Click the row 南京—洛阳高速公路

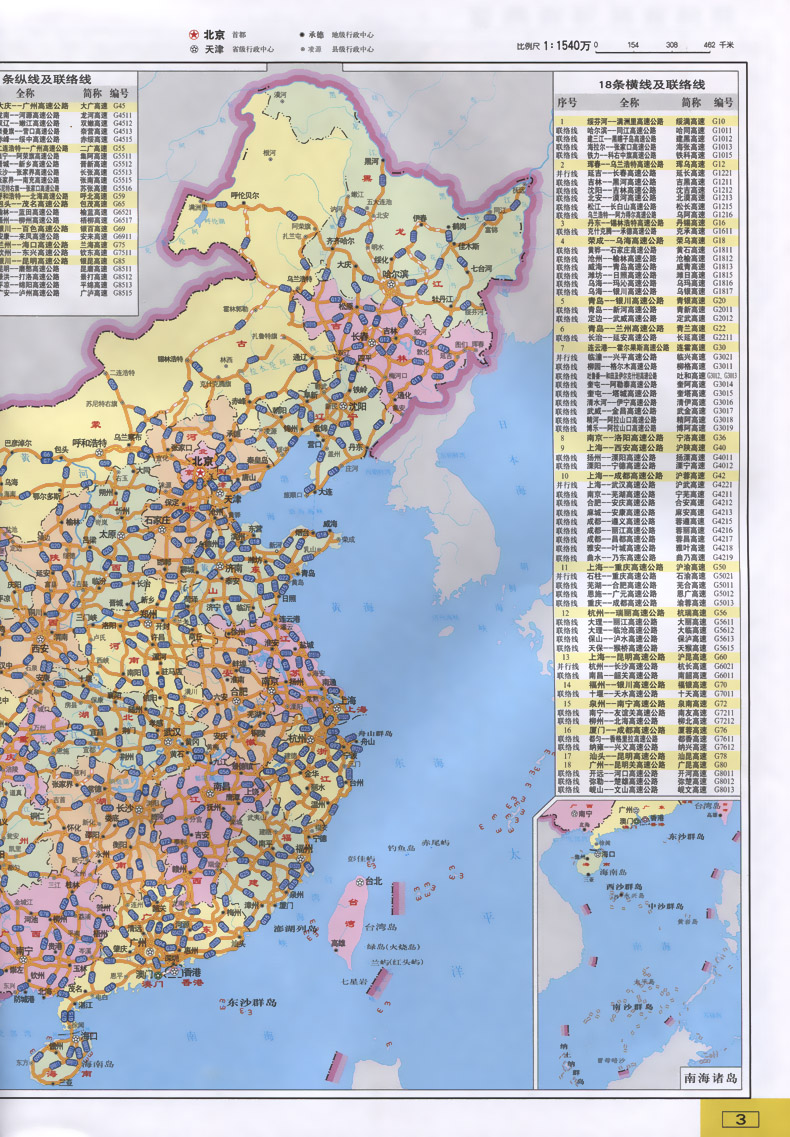[x=647, y=438]
